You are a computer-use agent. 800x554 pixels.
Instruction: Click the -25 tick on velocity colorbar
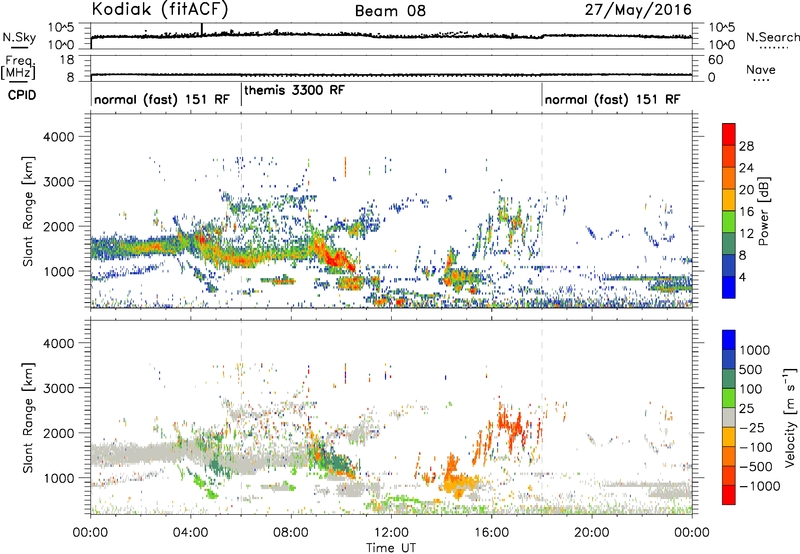pyautogui.click(x=753, y=428)
